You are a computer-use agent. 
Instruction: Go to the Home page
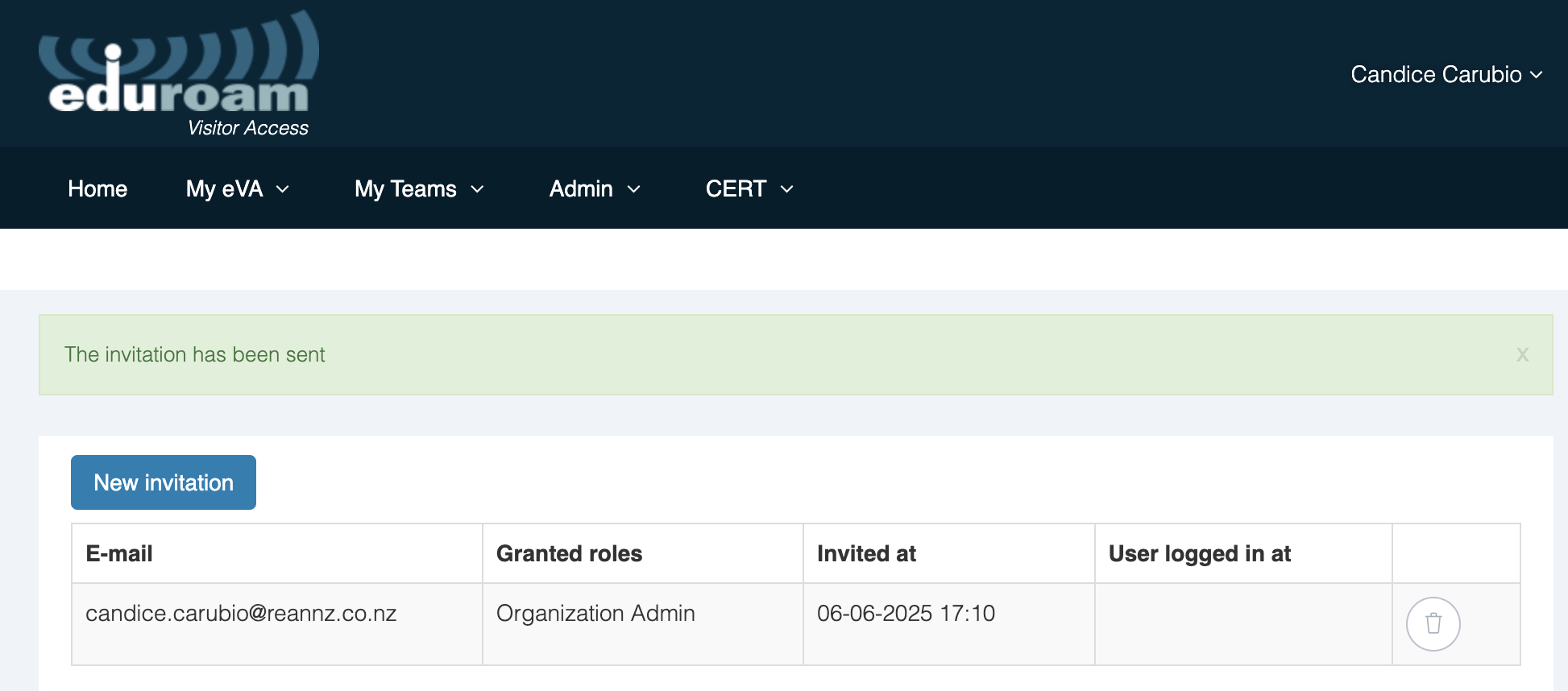tap(97, 188)
